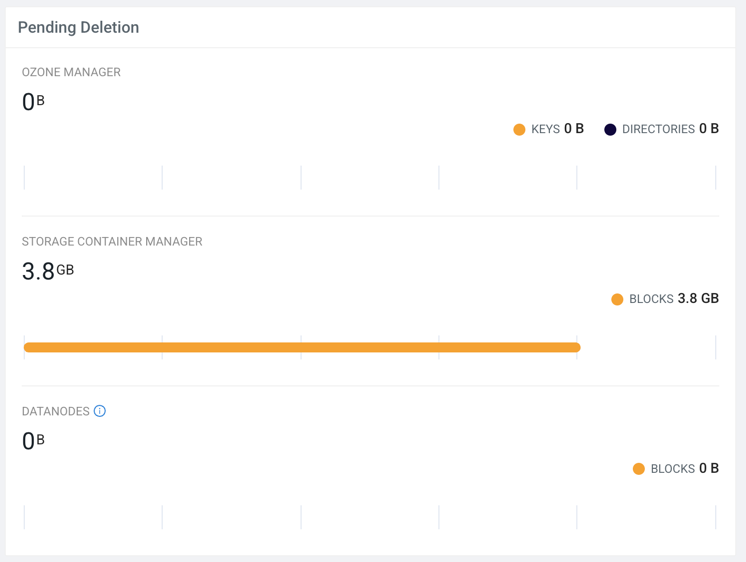Click the dark DIRECTORIES legend dot
The image size is (746, 562).
click(x=610, y=129)
